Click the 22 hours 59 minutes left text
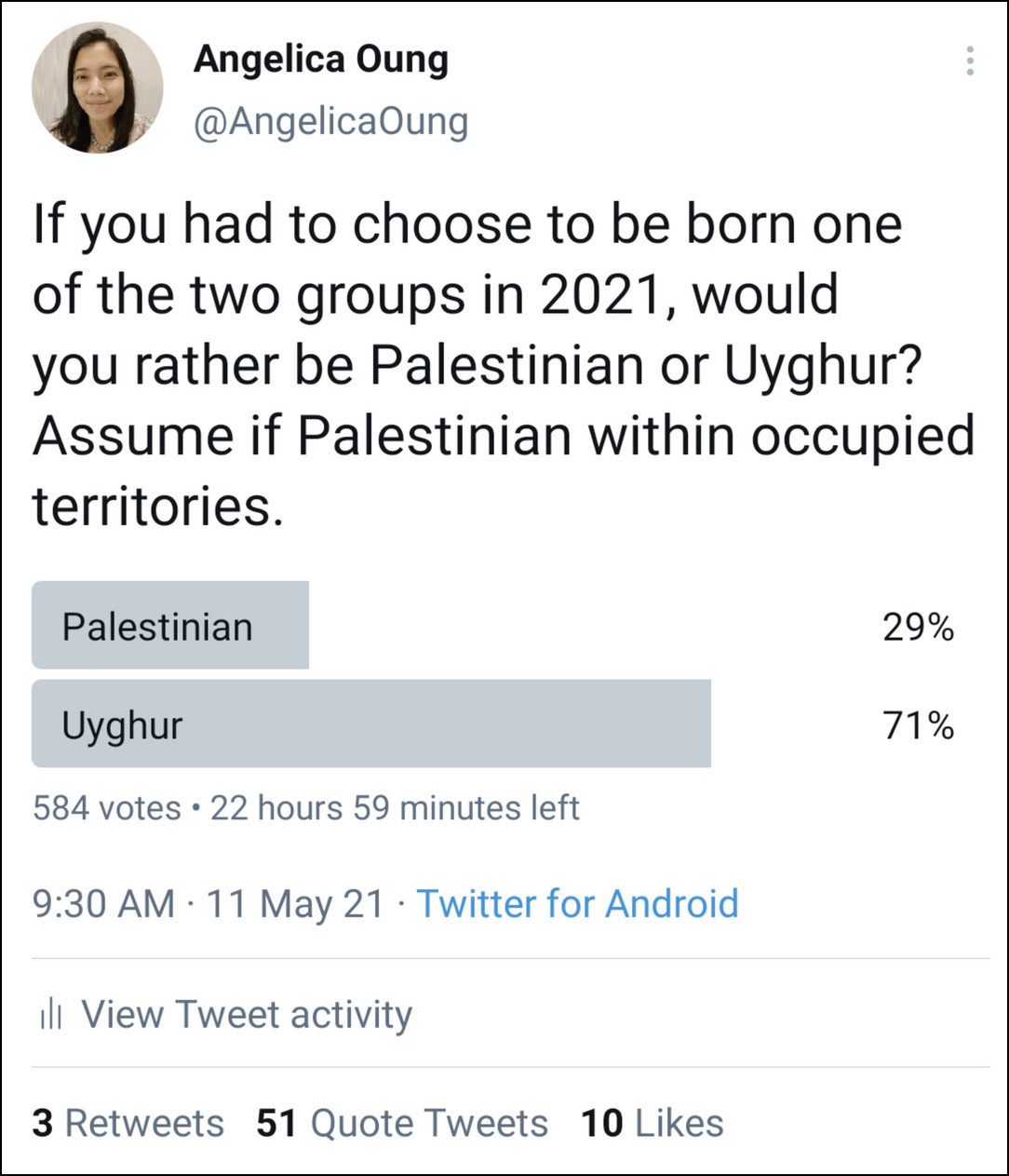 coord(395,807)
